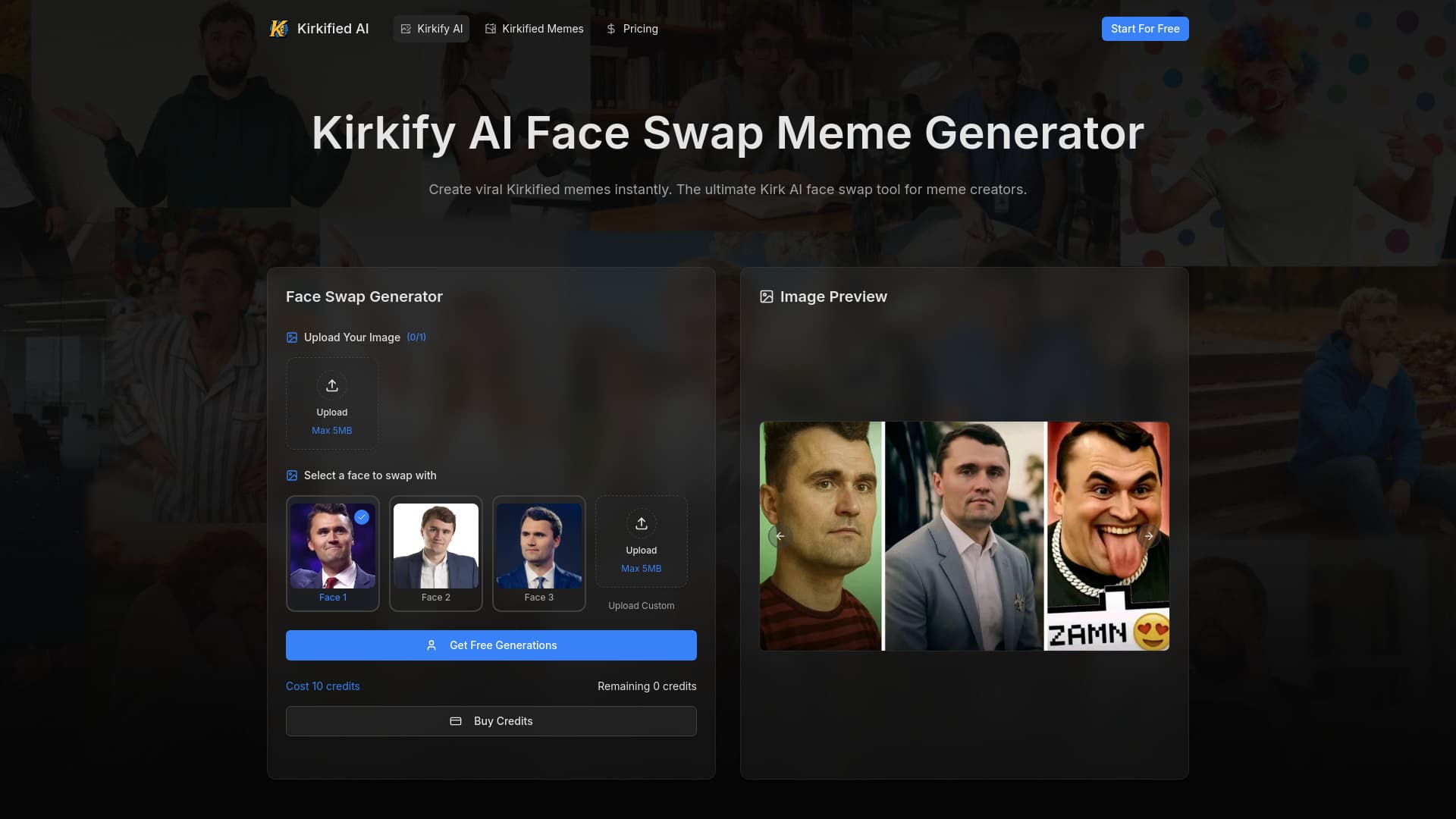The width and height of the screenshot is (1456, 819).
Task: Click the Cost 10 credits link
Action: click(322, 686)
